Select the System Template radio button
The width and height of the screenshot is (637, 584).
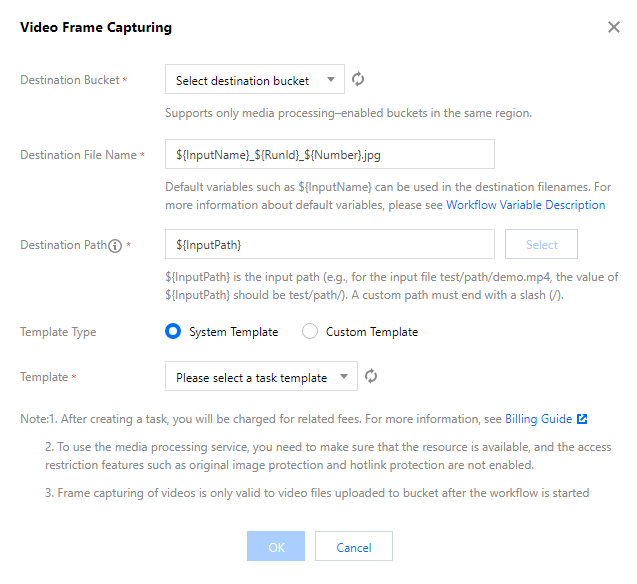pyautogui.click(x=173, y=331)
